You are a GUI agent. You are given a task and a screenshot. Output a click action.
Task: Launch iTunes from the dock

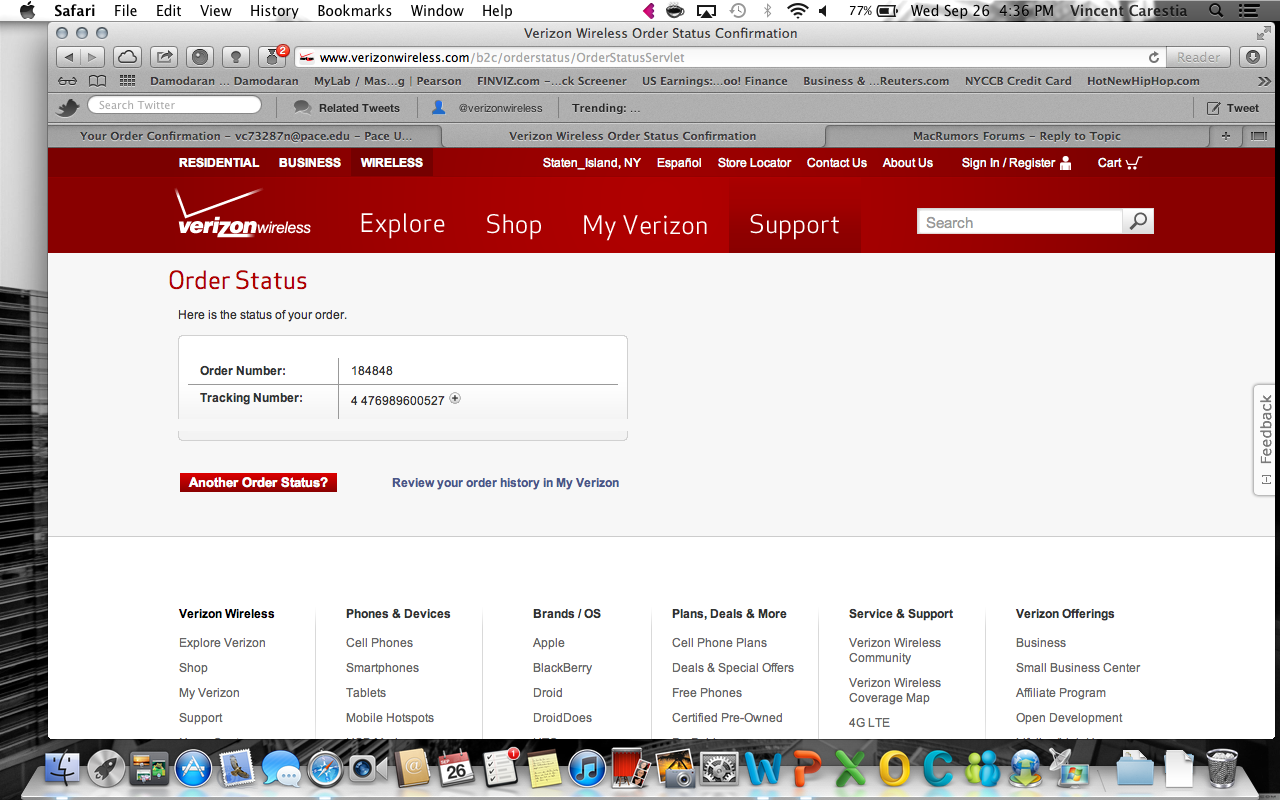[587, 768]
